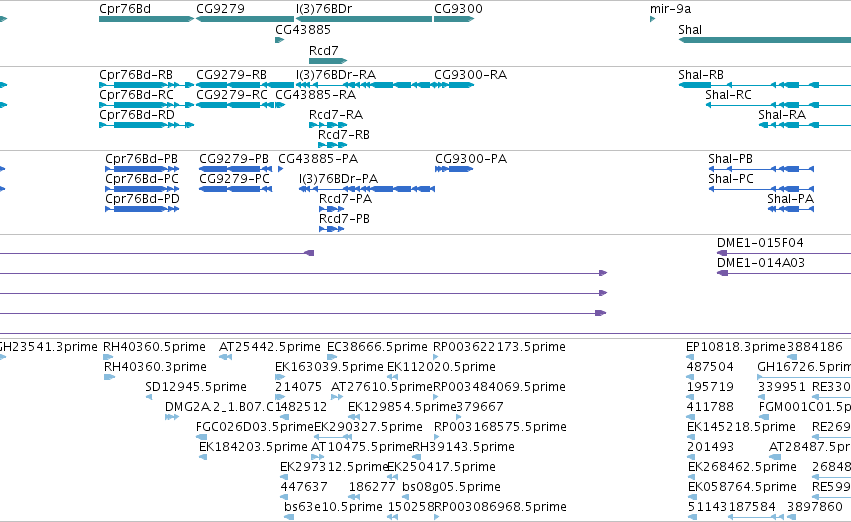The width and height of the screenshot is (851, 522).
Task: Select the EK290327.5prime EST label
Action: (x=369, y=428)
